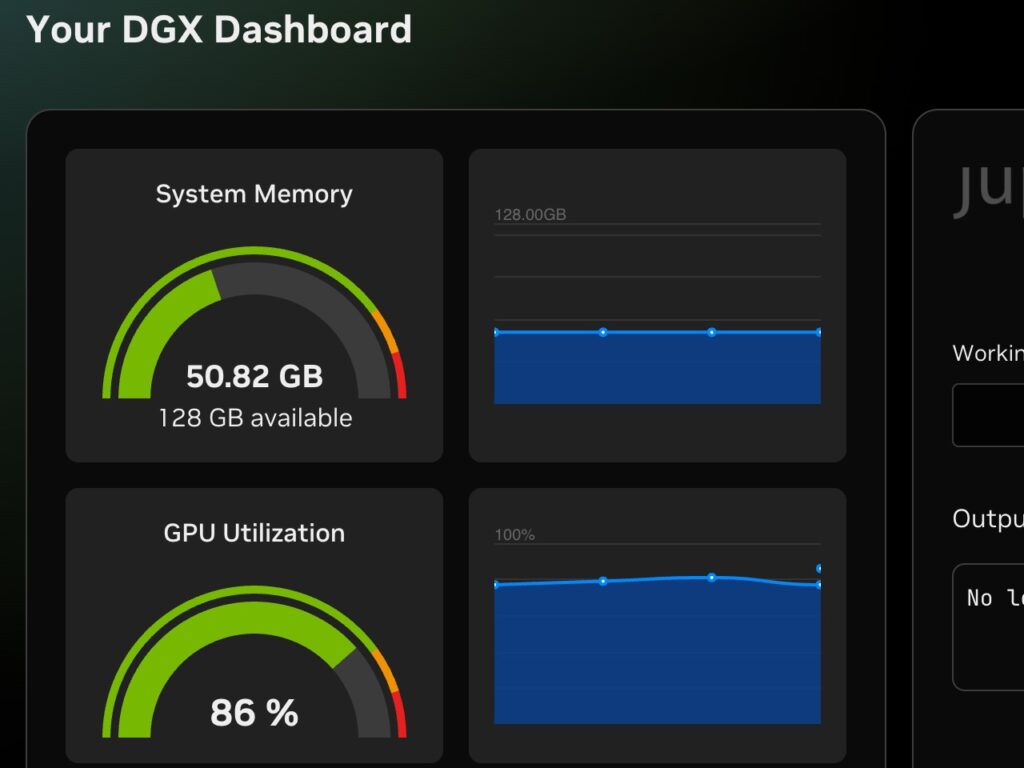Viewport: 1024px width, 768px height.
Task: Select the second data point on memory chart
Action: [603, 332]
